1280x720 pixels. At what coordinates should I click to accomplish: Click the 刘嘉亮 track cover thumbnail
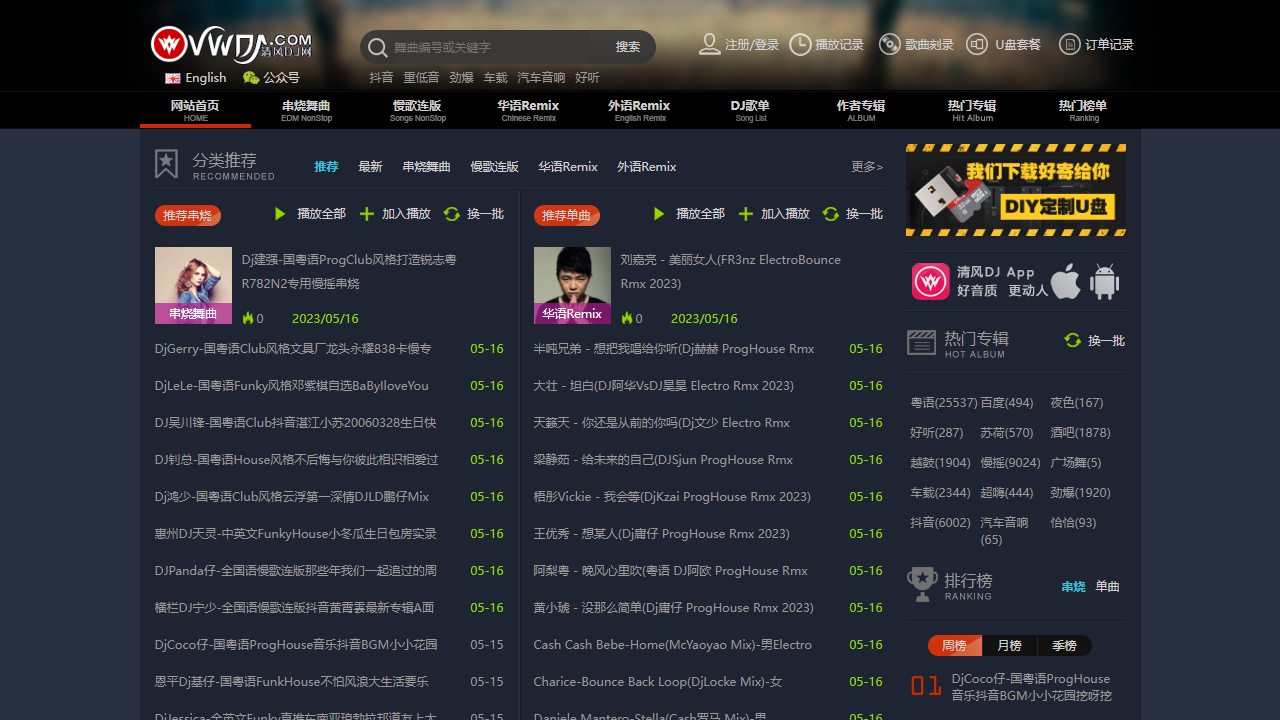(572, 285)
